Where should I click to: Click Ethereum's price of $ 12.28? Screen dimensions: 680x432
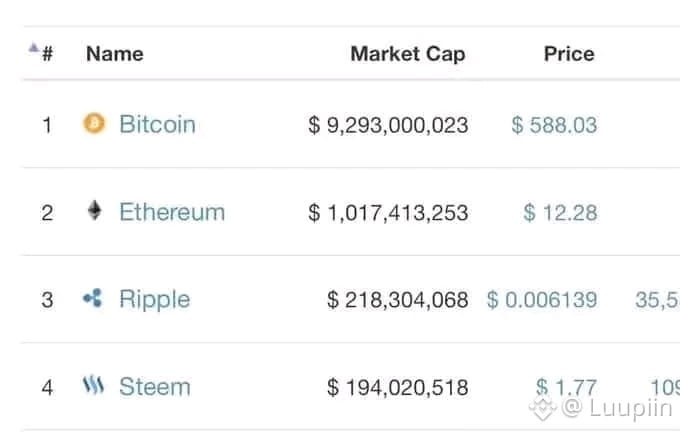pyautogui.click(x=560, y=213)
